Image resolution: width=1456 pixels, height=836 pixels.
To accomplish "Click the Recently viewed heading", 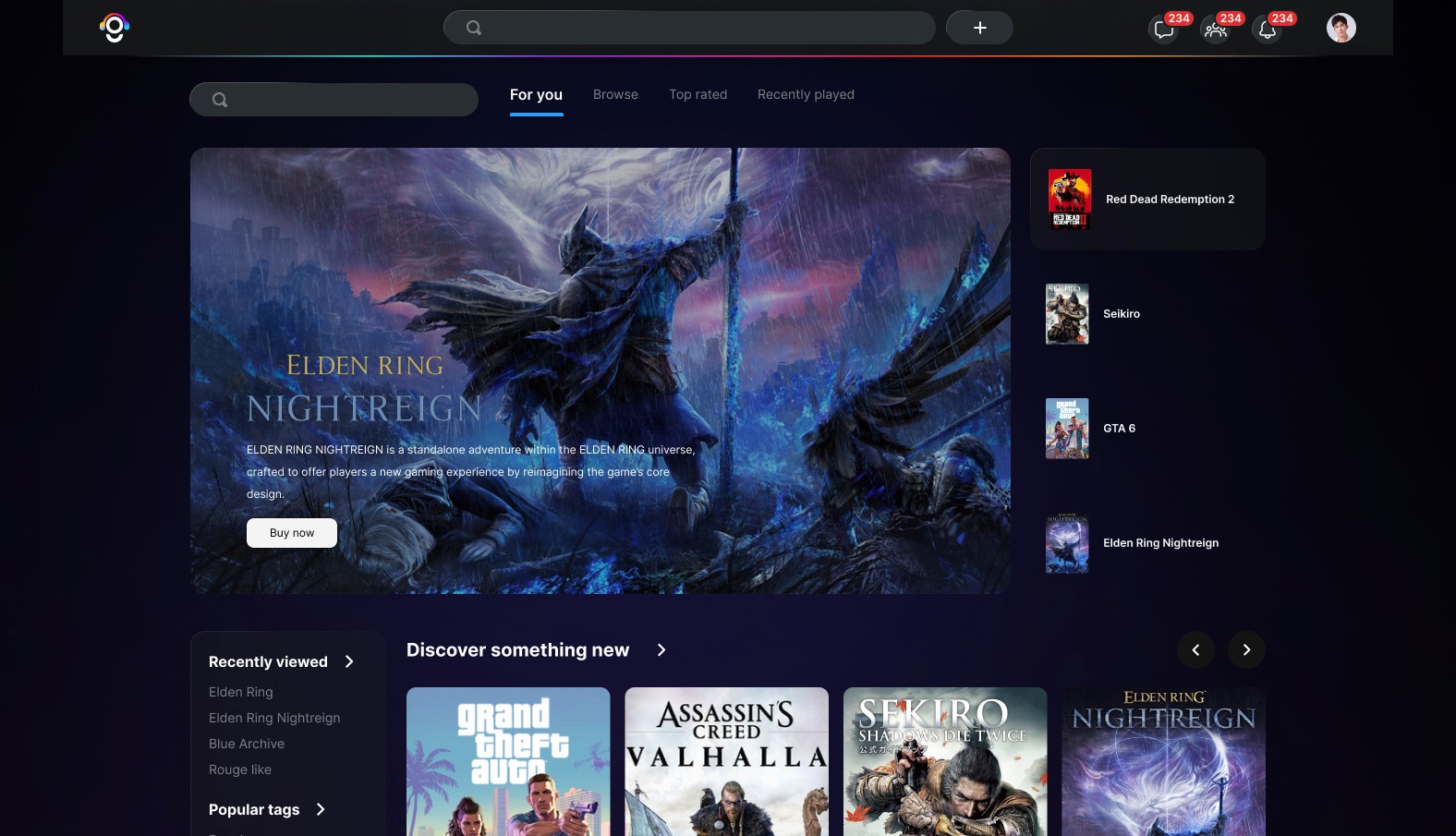I will [x=268, y=661].
